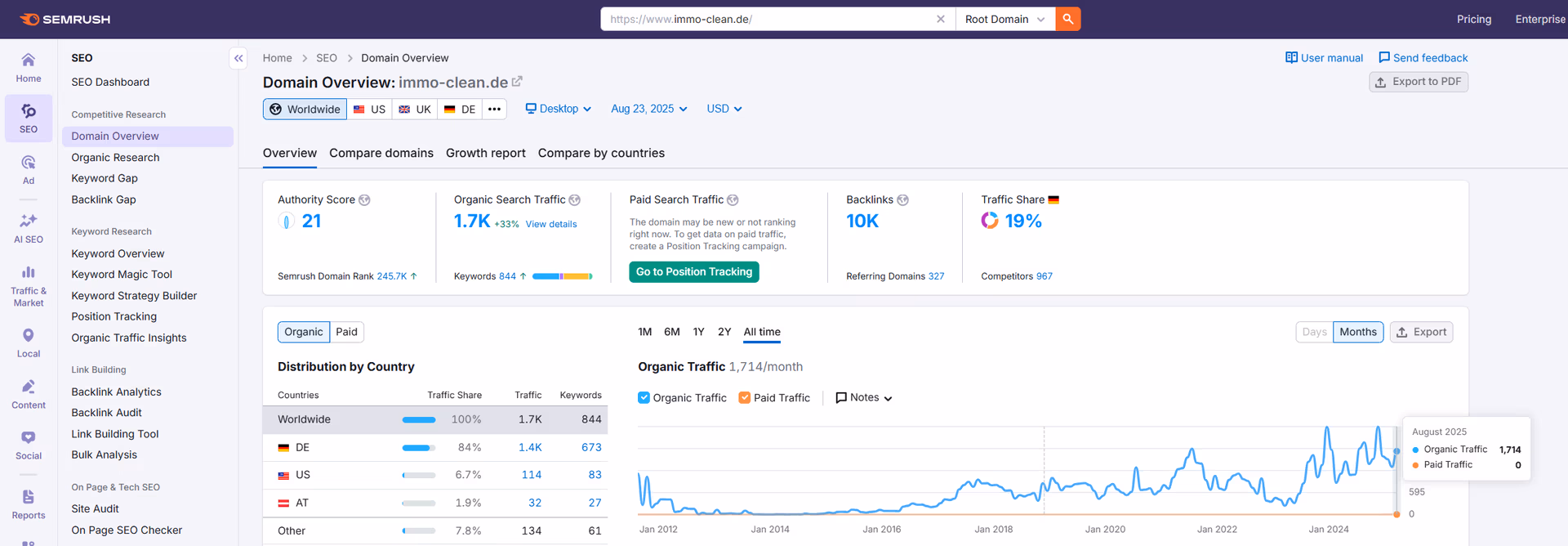Viewport: 1568px width, 546px height.
Task: Toggle the Paid Traffic checkbox
Action: coord(745,397)
